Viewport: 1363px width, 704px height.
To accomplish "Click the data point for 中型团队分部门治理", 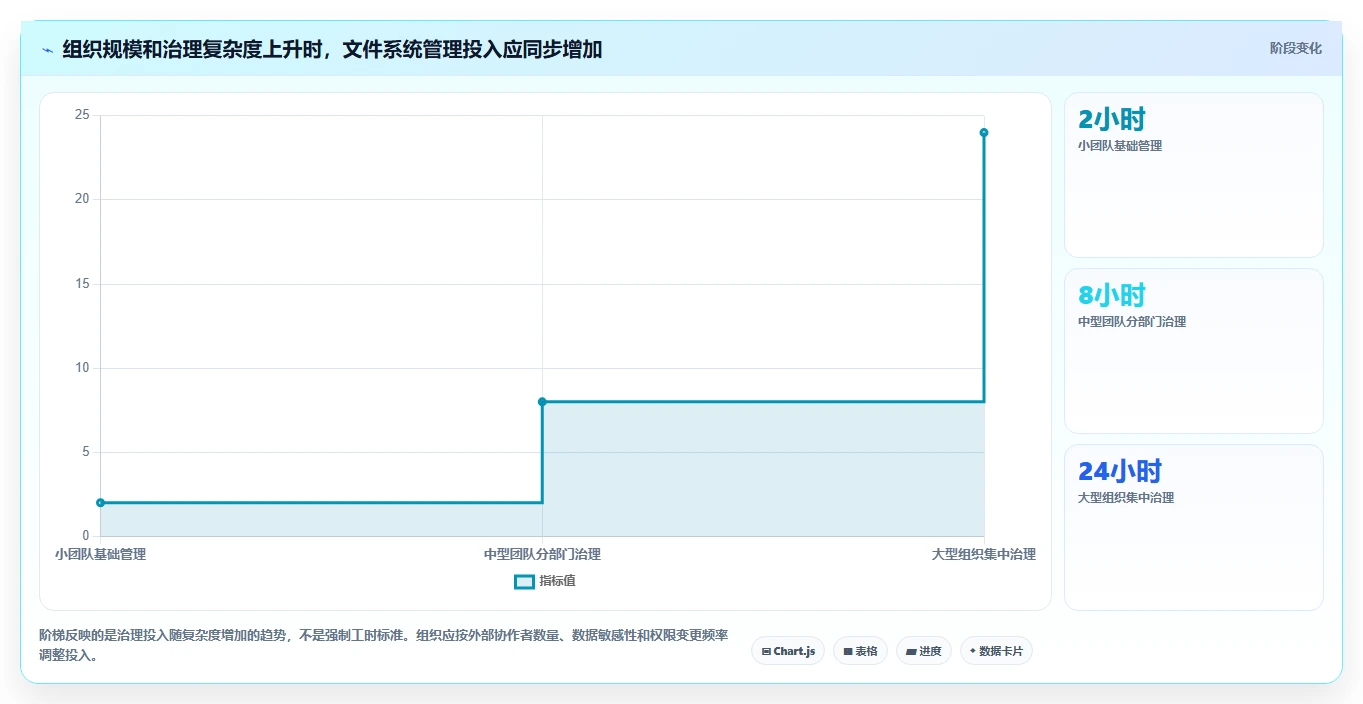I will pos(542,401).
